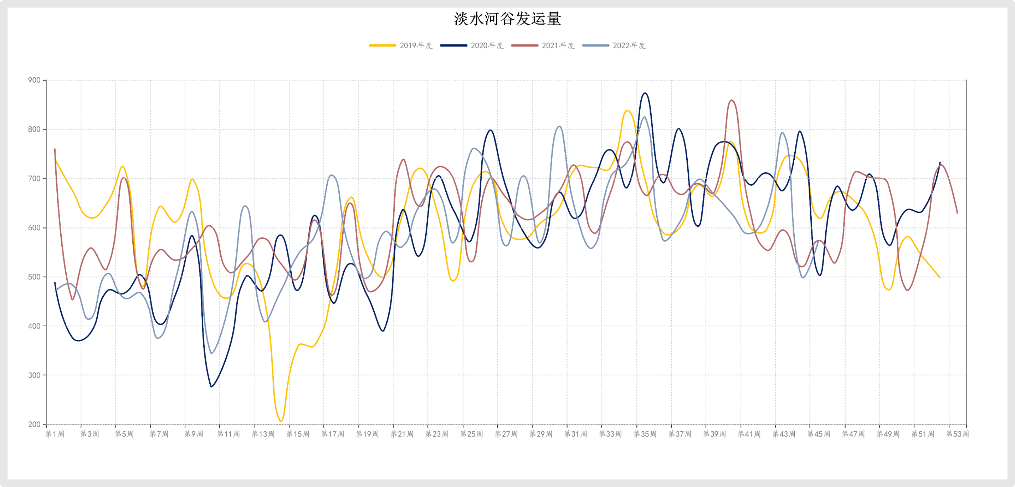Select the x-axis label 第53周
The width and height of the screenshot is (1015, 487).
[957, 433]
